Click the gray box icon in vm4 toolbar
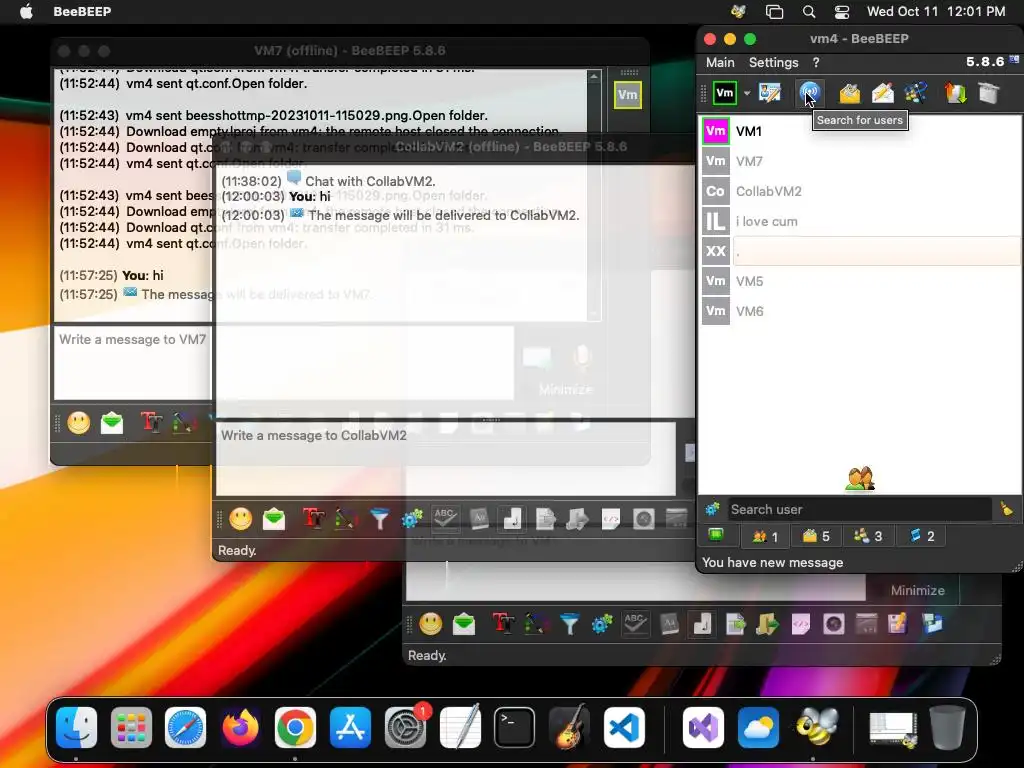 tap(989, 93)
